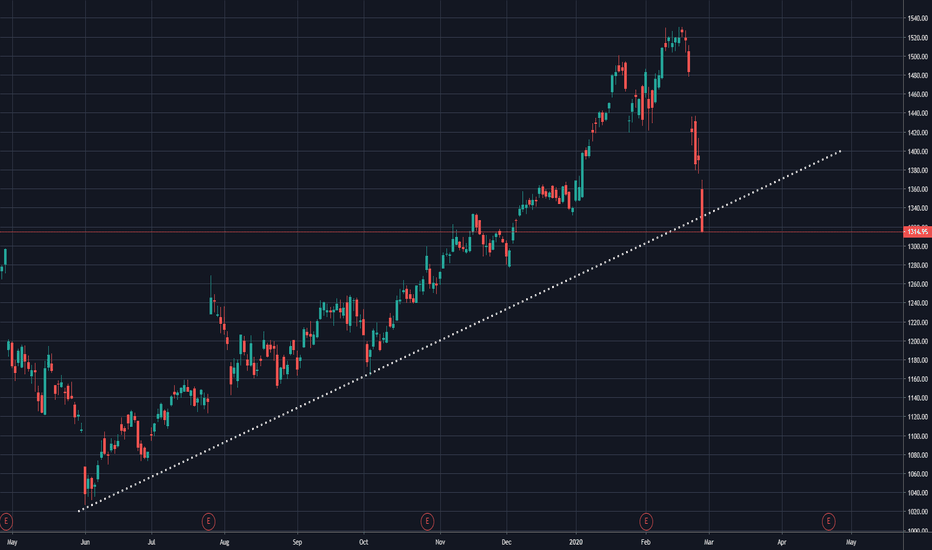Viewport: 932px width, 550px height.
Task: Click the 1020.00 price scale label
Action: (918, 512)
